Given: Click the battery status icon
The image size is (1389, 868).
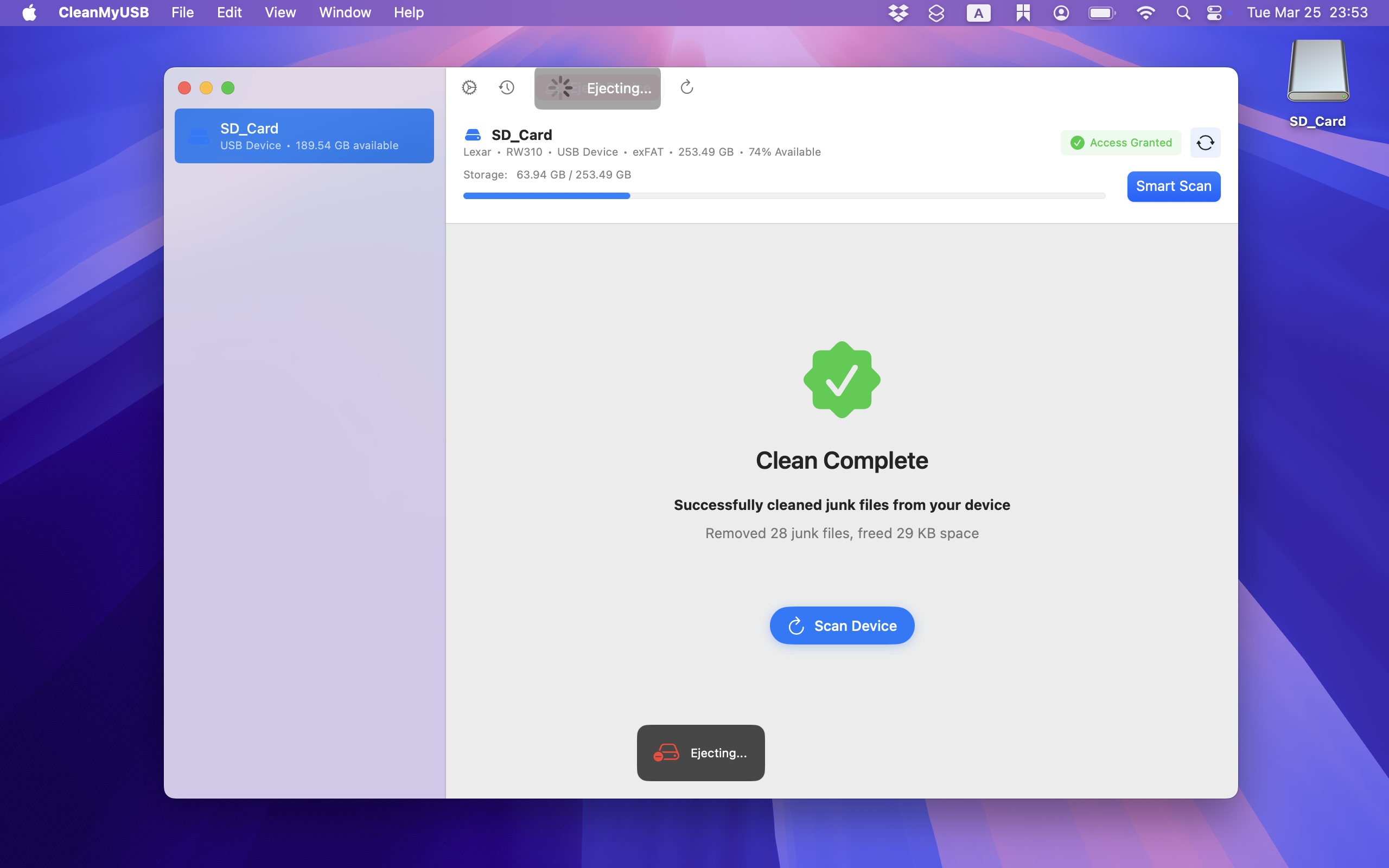Looking at the screenshot, I should (x=1102, y=12).
